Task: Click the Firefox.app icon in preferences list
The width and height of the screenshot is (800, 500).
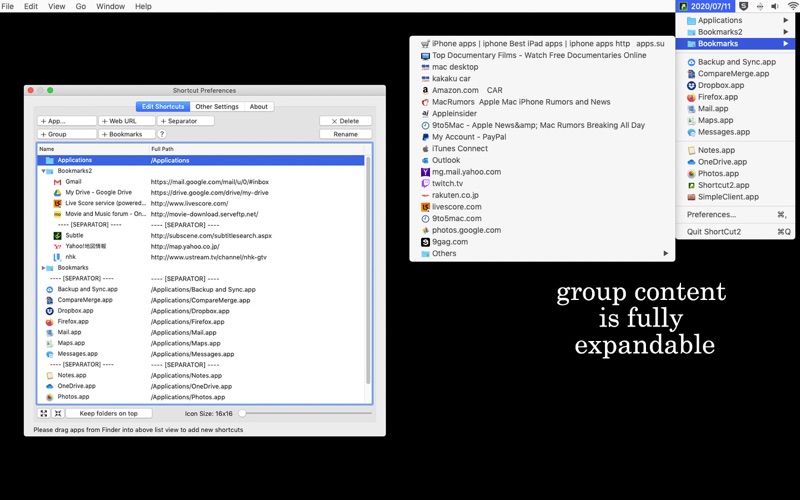Action: coord(49,322)
